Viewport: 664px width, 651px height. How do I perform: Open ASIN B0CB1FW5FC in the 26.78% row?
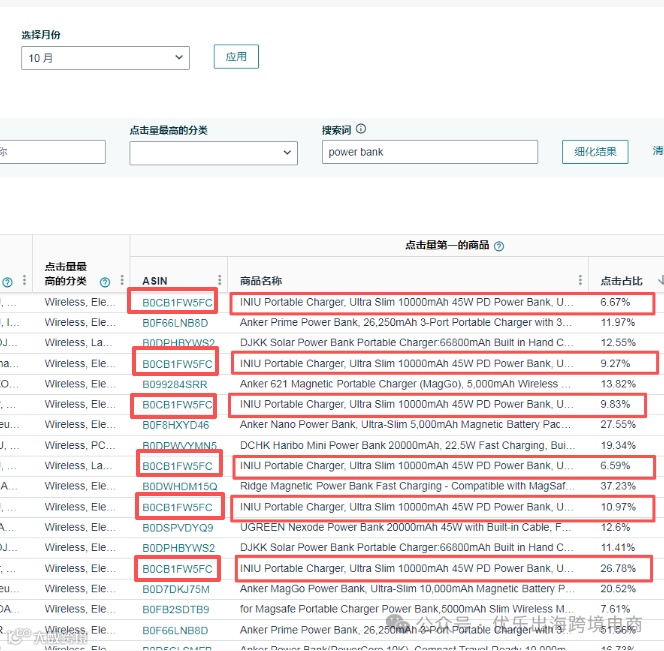[177, 569]
